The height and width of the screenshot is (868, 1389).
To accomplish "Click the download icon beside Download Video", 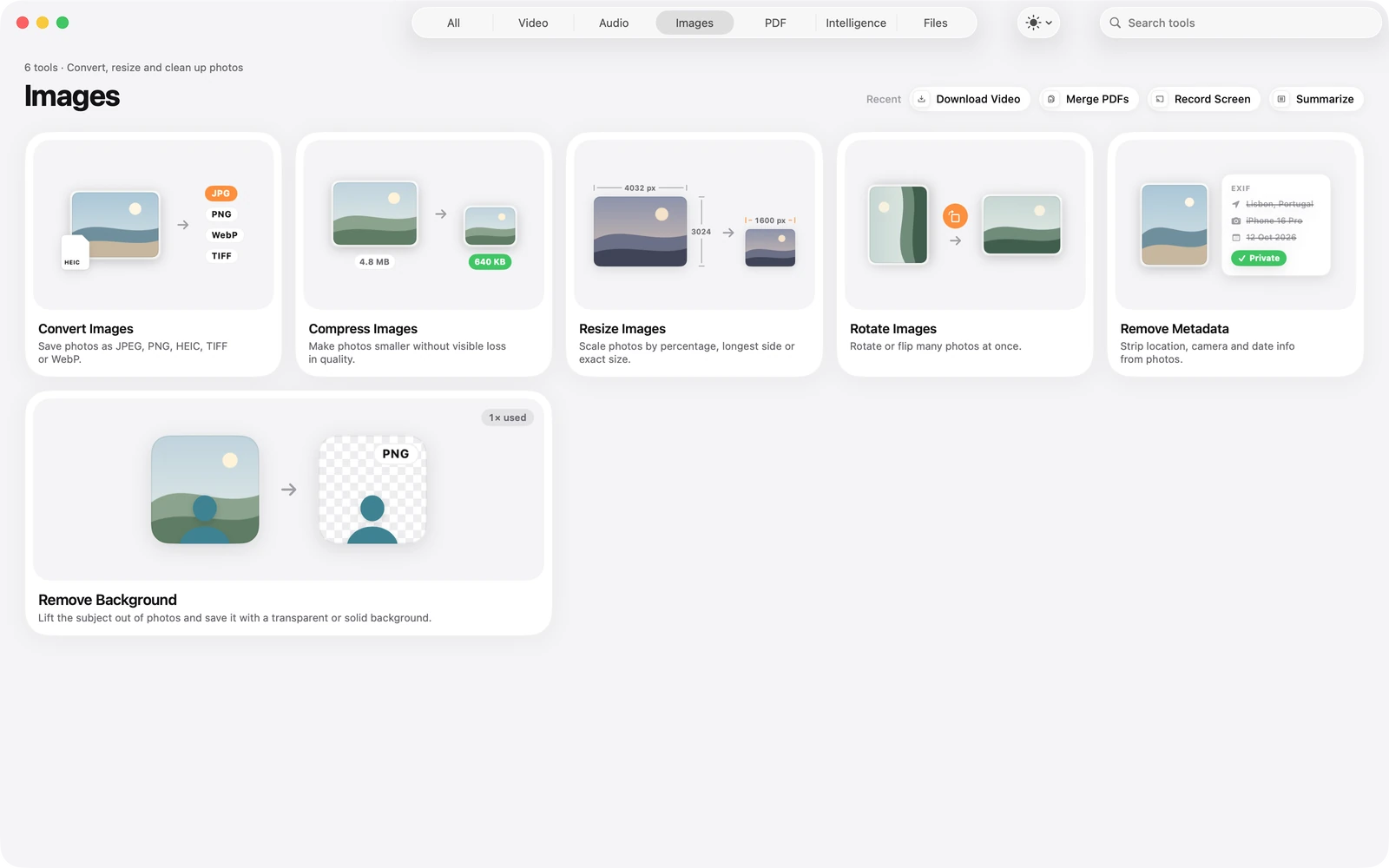I will (x=922, y=99).
